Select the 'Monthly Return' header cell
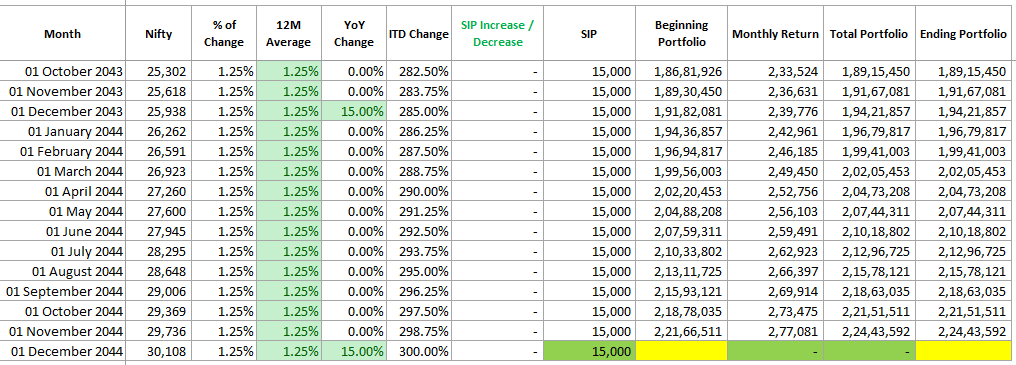Image resolution: width=1016 pixels, height=365 pixels. pos(776,34)
